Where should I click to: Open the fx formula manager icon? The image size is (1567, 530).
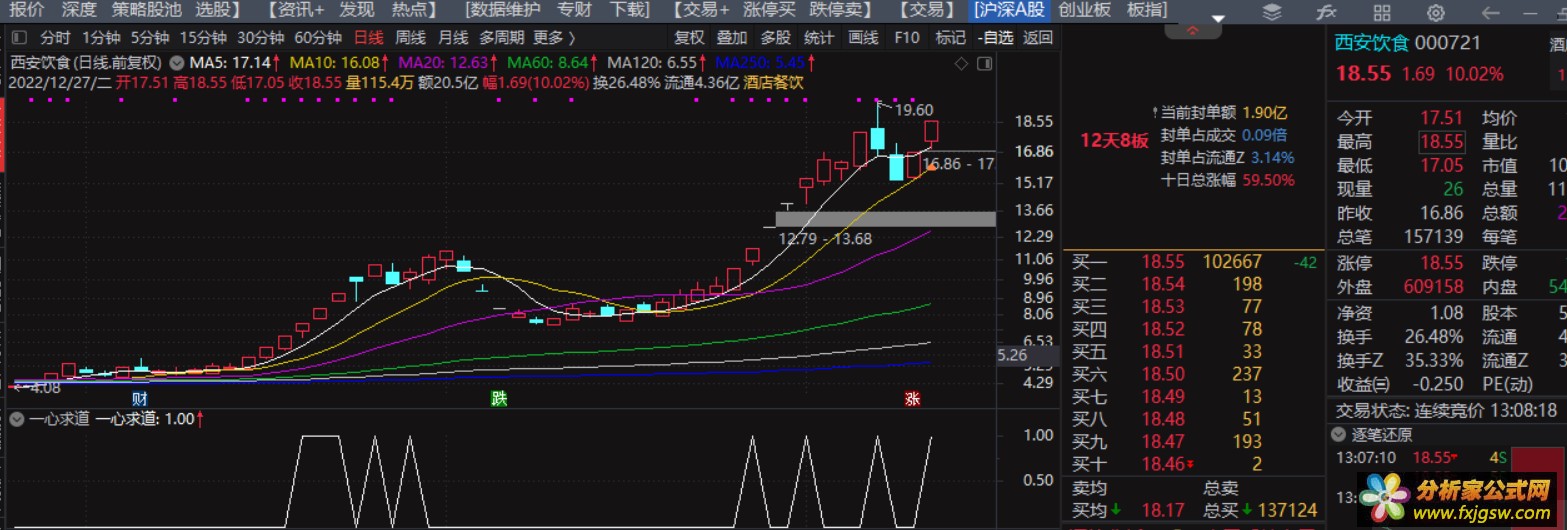tap(1326, 12)
